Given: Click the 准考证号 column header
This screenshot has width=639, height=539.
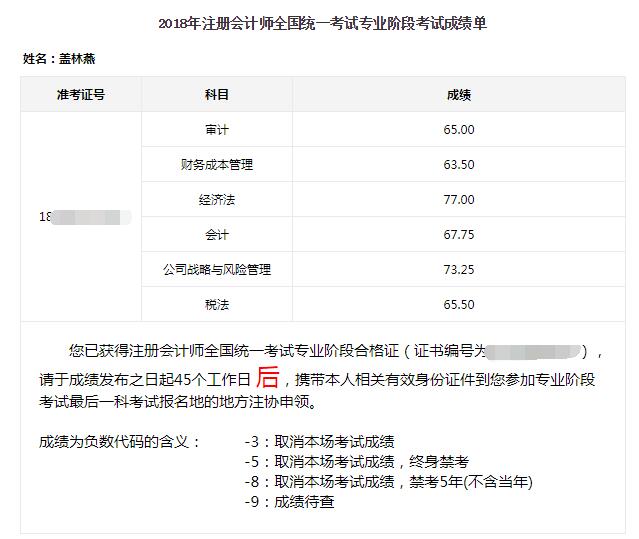Looking at the screenshot, I should coord(81,95).
